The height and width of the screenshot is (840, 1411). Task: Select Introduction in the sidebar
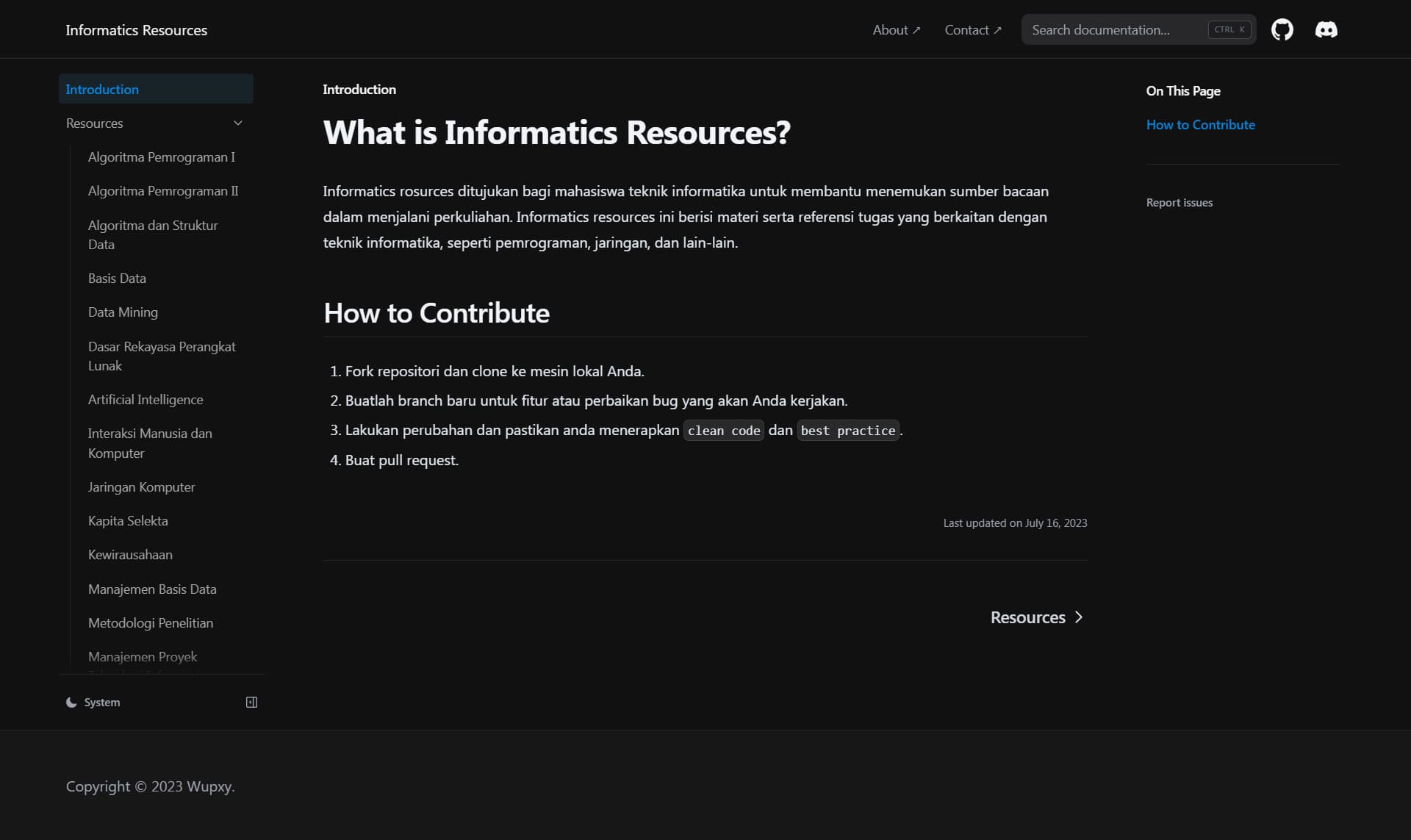tap(102, 90)
